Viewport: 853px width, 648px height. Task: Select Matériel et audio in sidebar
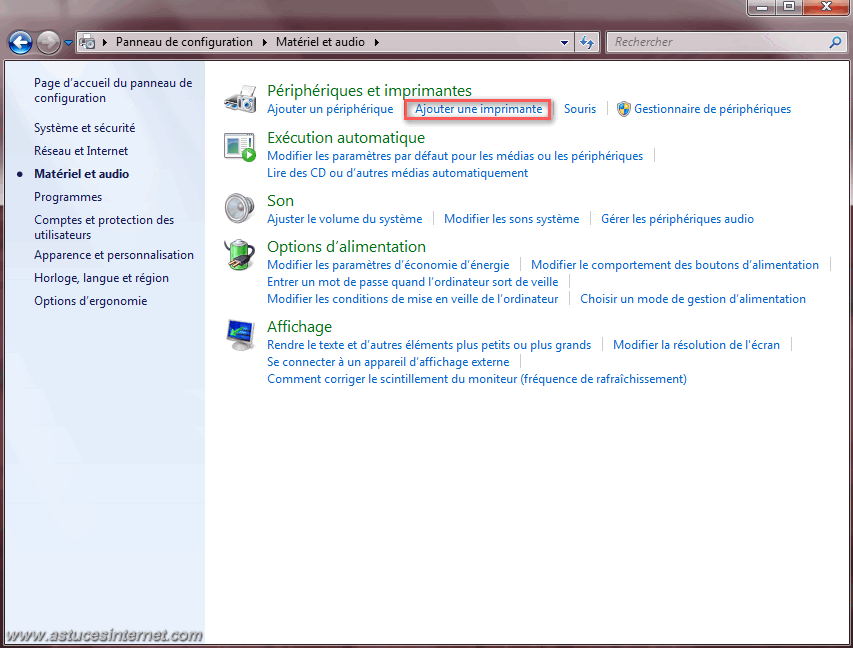pos(82,174)
